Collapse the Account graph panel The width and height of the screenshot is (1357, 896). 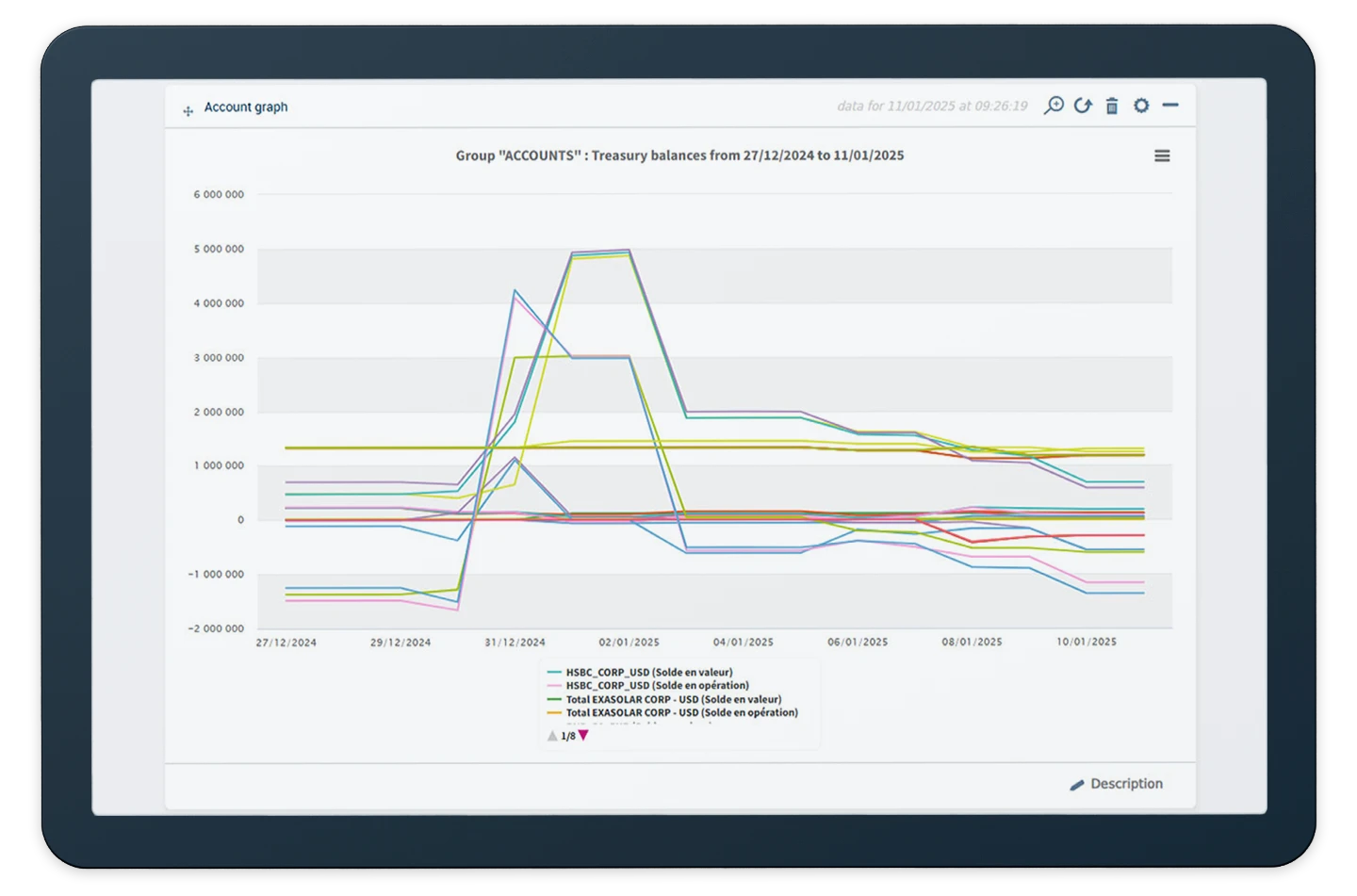coord(1170,106)
